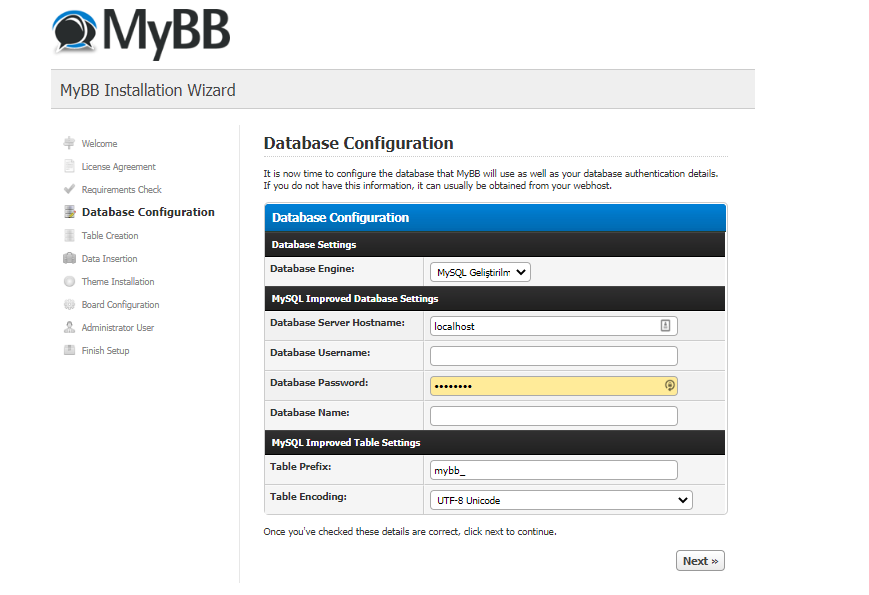Click the Table Prefix label

[x=300, y=466]
